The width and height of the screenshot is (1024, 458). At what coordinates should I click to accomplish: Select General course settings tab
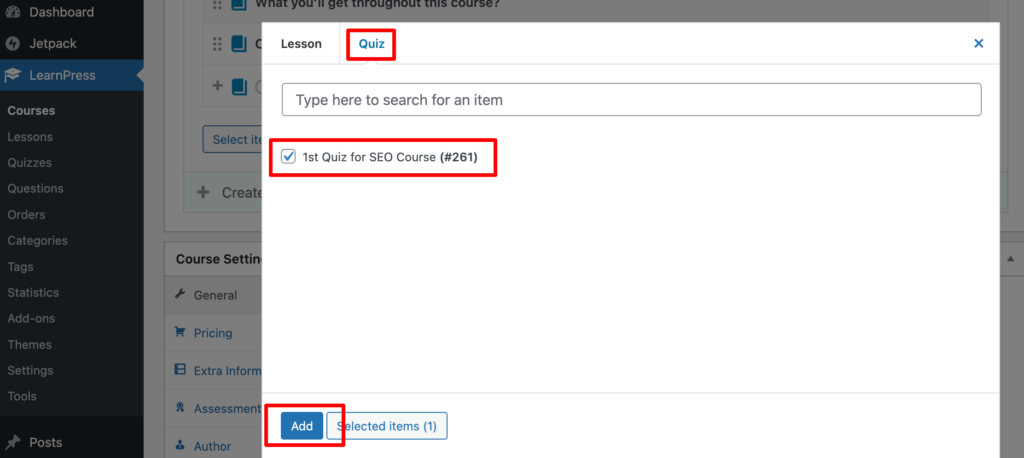(x=214, y=295)
